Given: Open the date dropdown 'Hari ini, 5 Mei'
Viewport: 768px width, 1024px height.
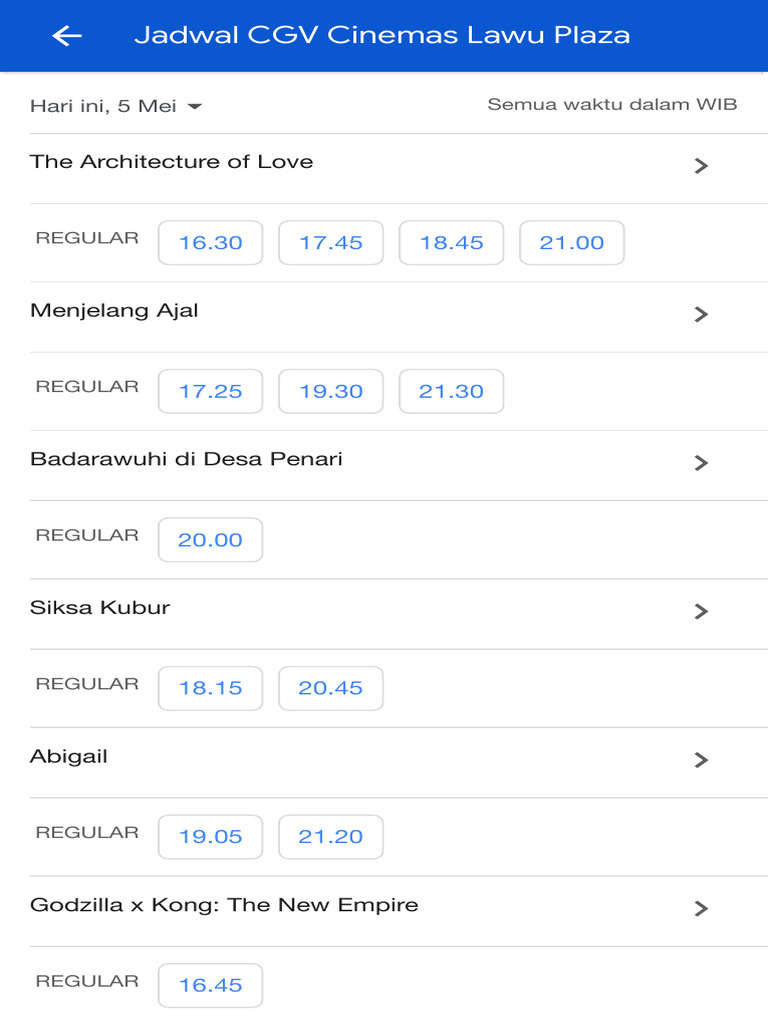Looking at the screenshot, I should (116, 106).
